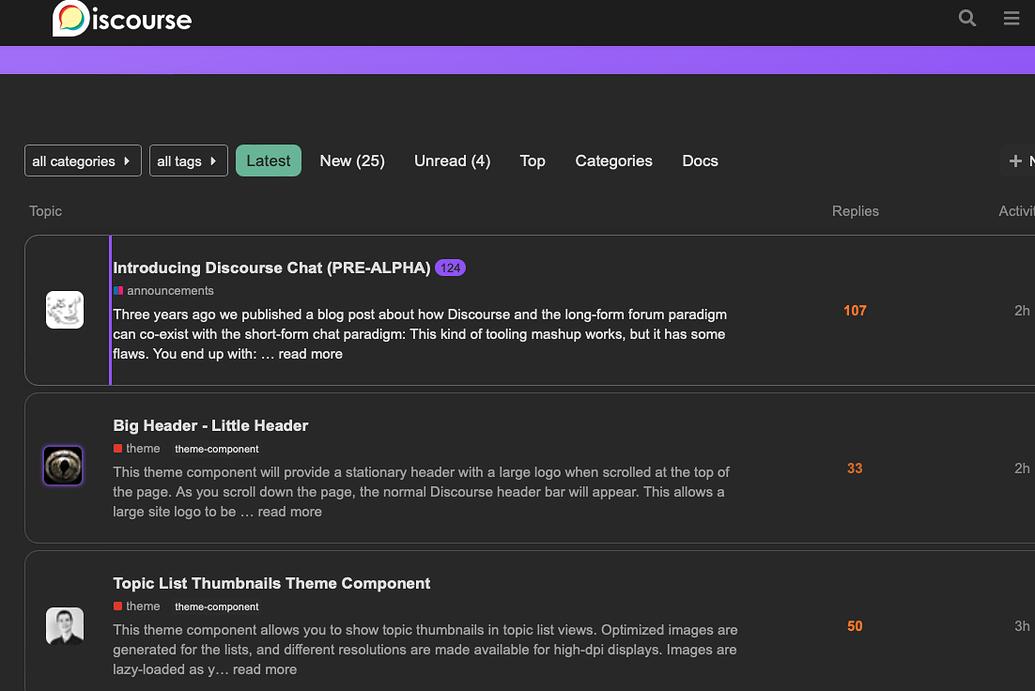
Task: Expand the all tags dropdown
Action: (188, 161)
